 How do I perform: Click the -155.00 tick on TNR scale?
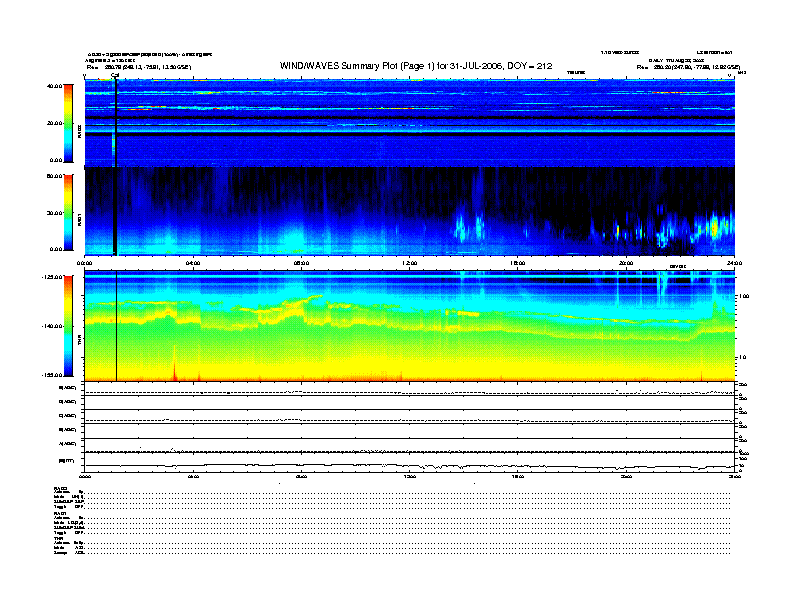[x=52, y=375]
